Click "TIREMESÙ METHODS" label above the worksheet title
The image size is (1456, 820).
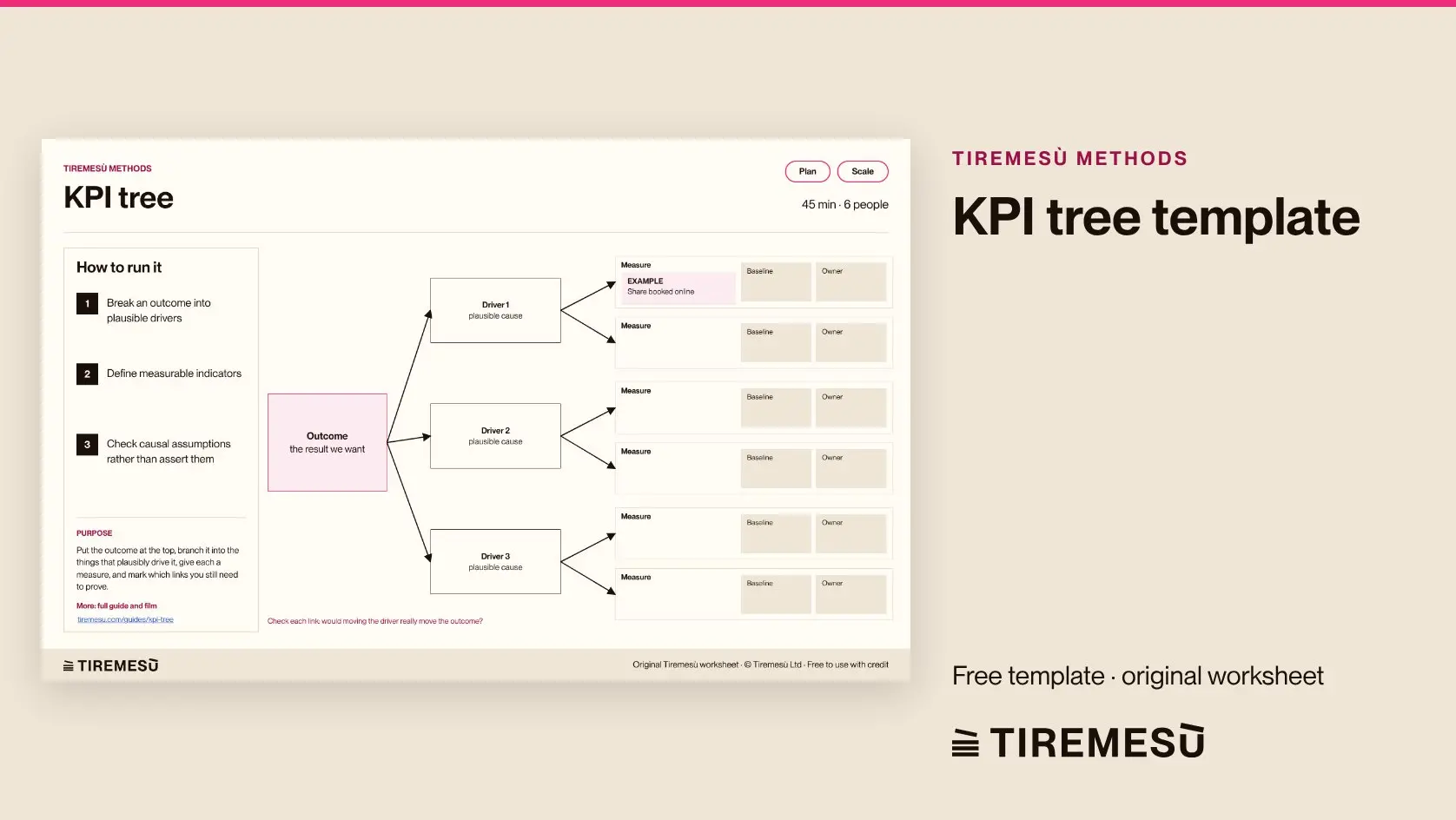[108, 169]
